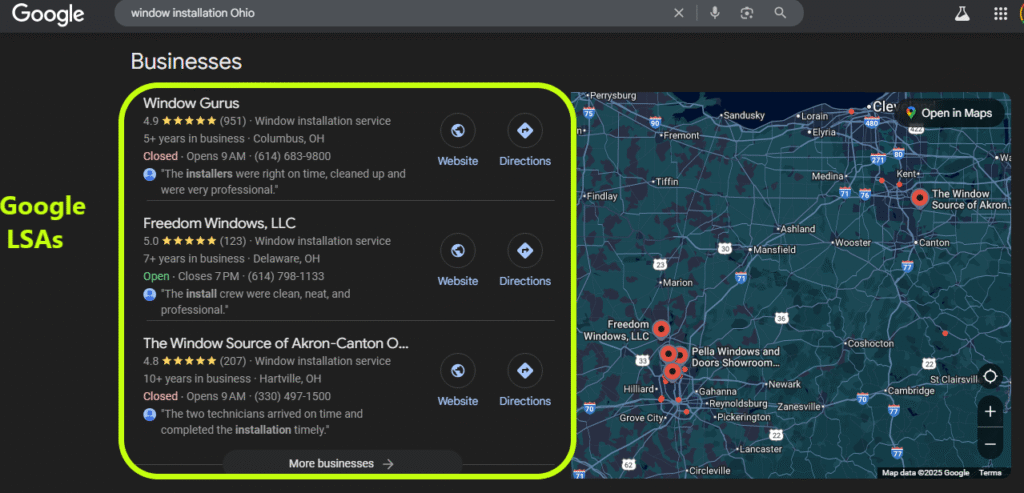Open Freedom Windows, LLC business listing
The width and height of the screenshot is (1024, 493).
[219, 223]
